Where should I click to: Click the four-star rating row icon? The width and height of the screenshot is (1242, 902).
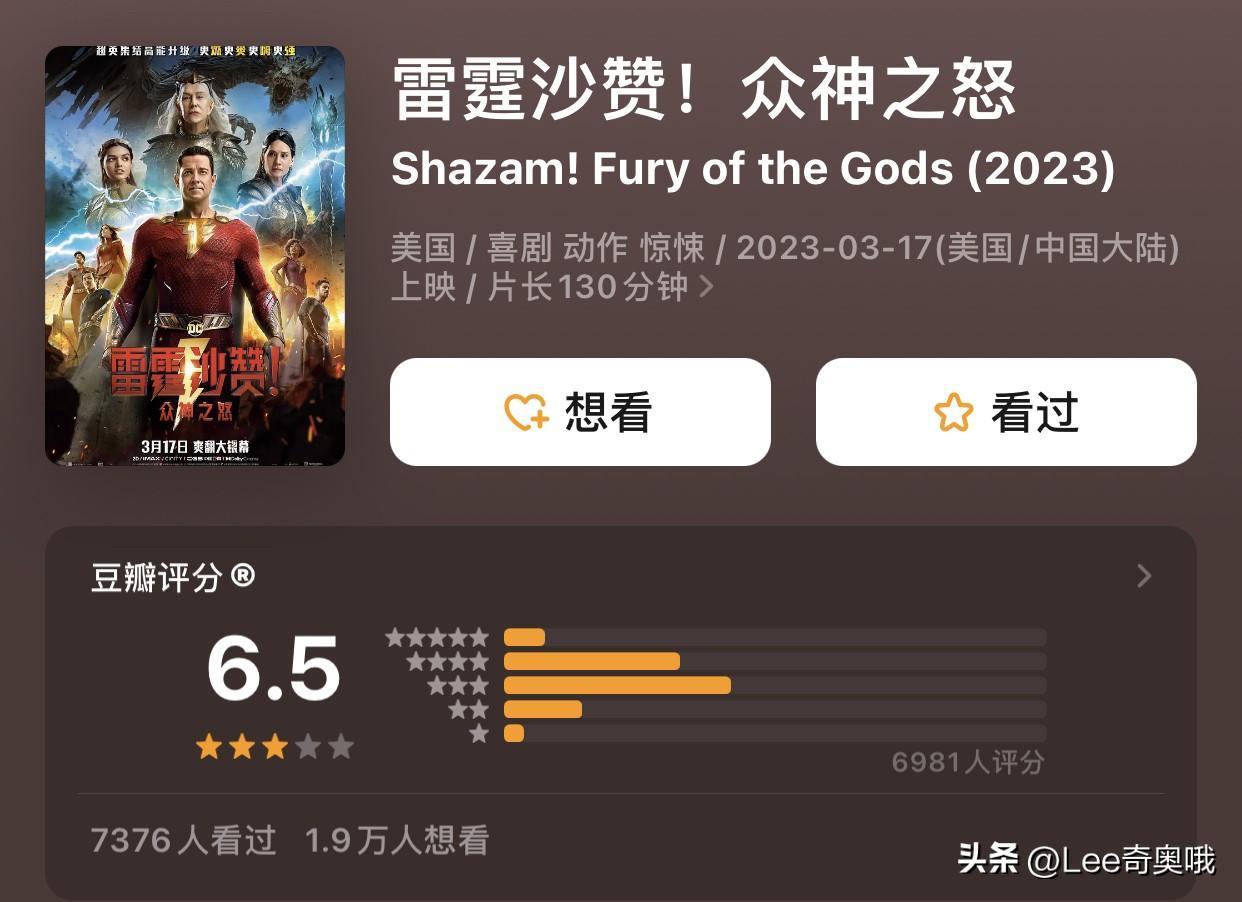(x=447, y=661)
